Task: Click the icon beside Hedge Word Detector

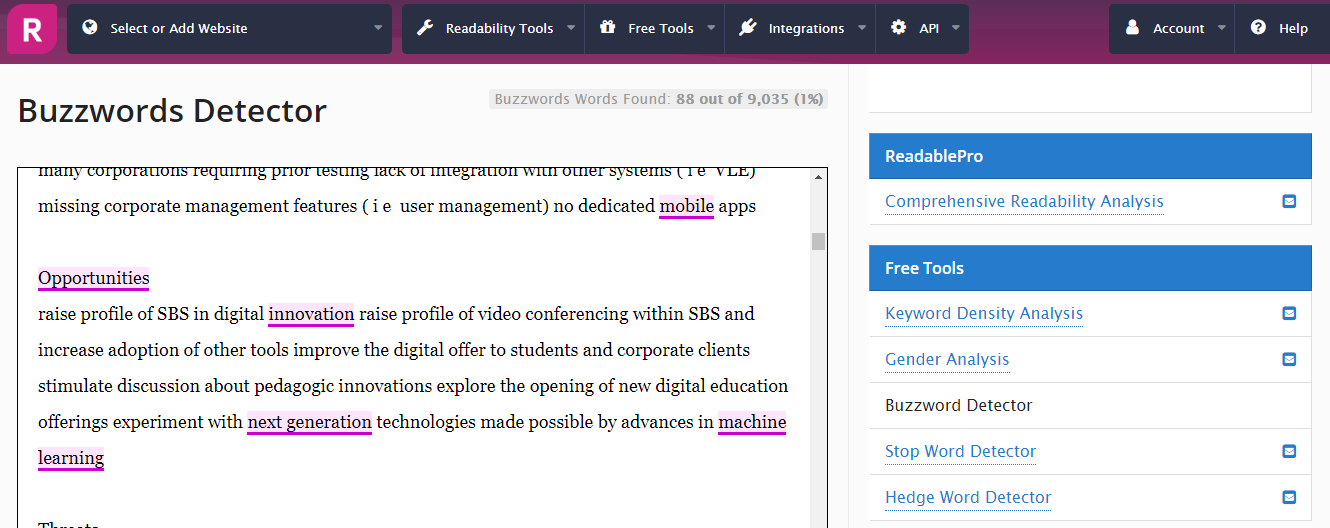Action: click(1289, 497)
